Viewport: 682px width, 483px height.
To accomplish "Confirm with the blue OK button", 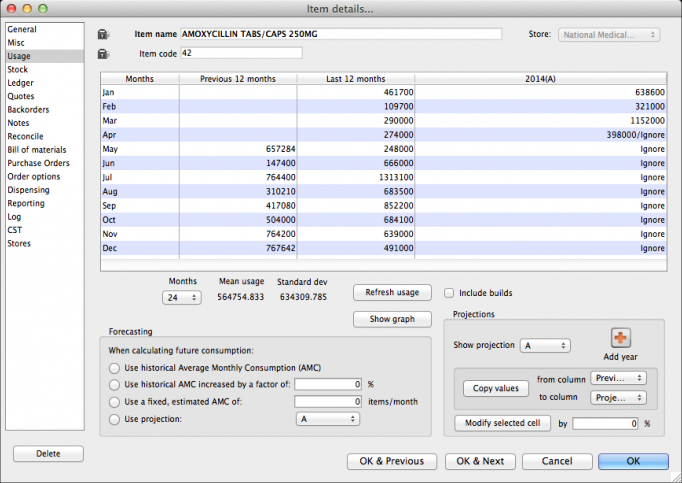I will click(x=633, y=461).
